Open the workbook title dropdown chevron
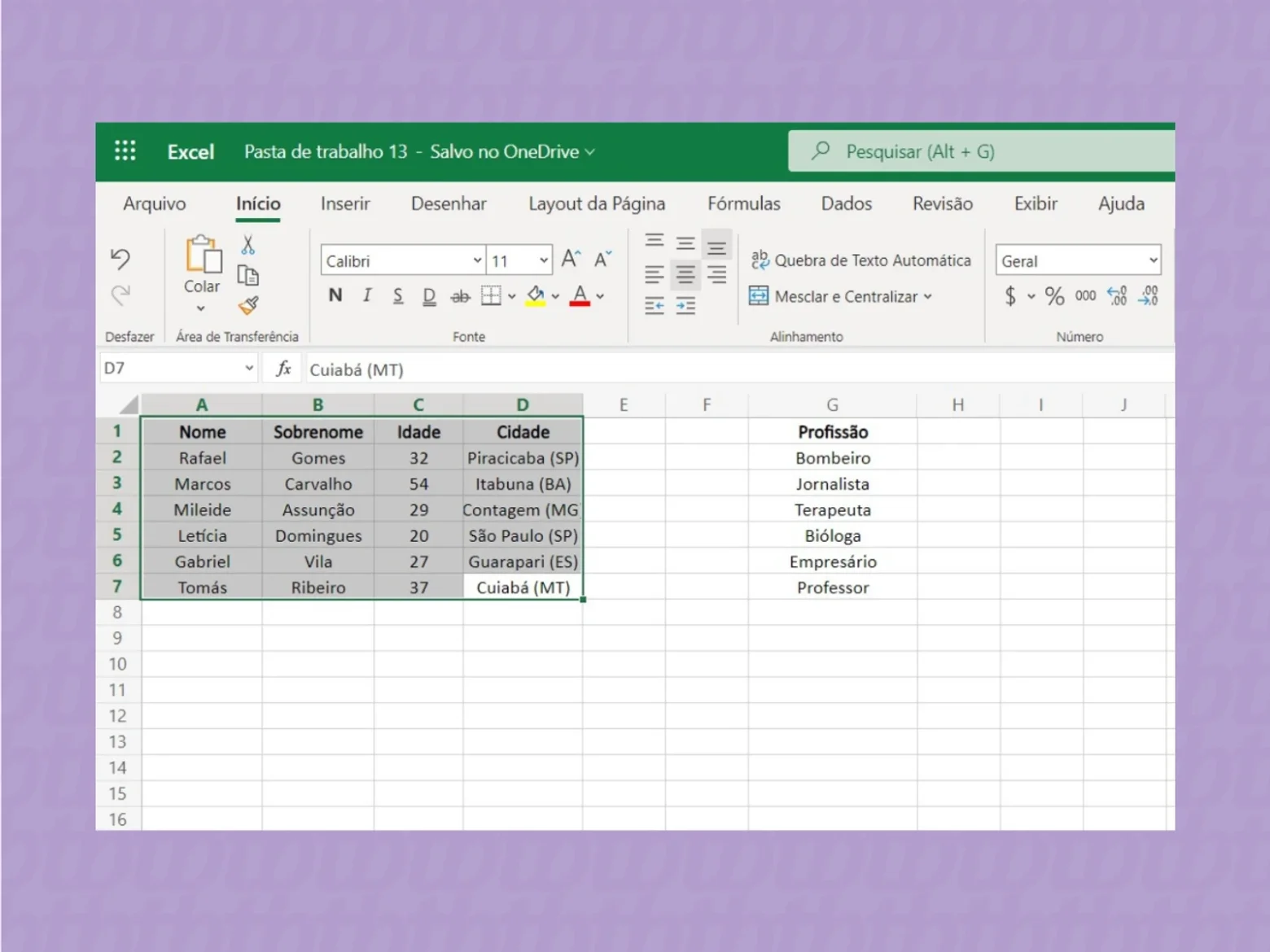Image resolution: width=1270 pixels, height=952 pixels. pos(590,152)
